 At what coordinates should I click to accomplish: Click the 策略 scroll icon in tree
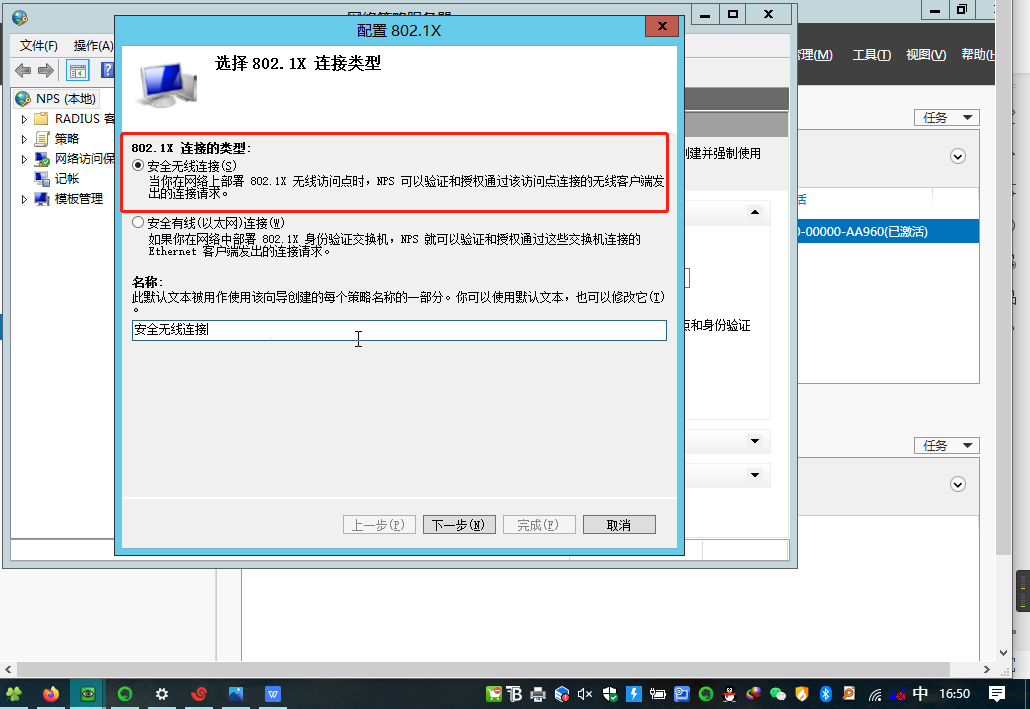coord(41,139)
